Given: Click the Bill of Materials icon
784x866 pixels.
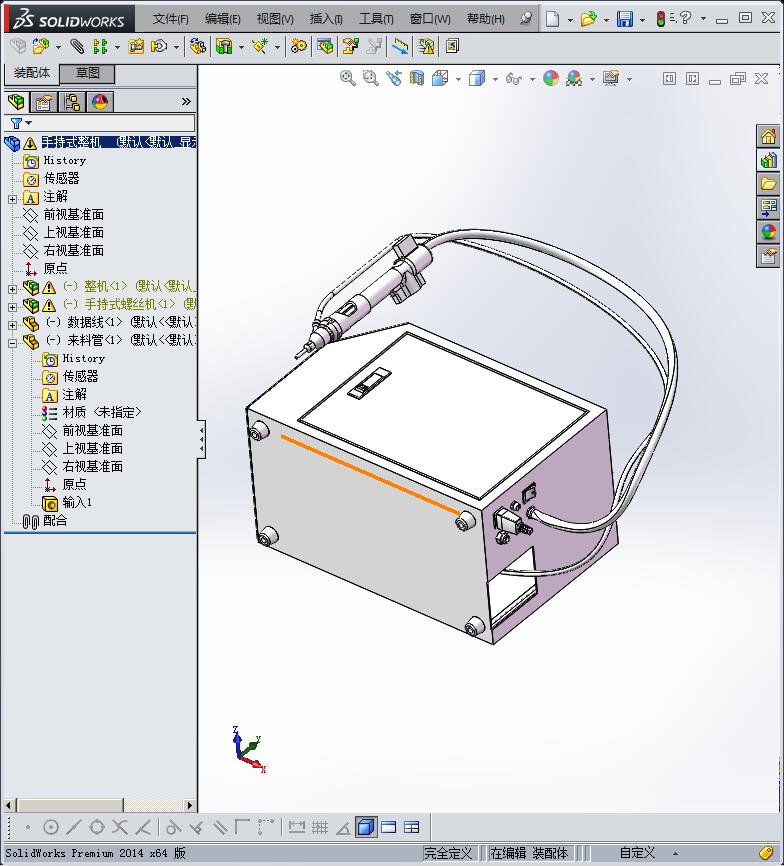Looking at the screenshot, I should [325, 46].
